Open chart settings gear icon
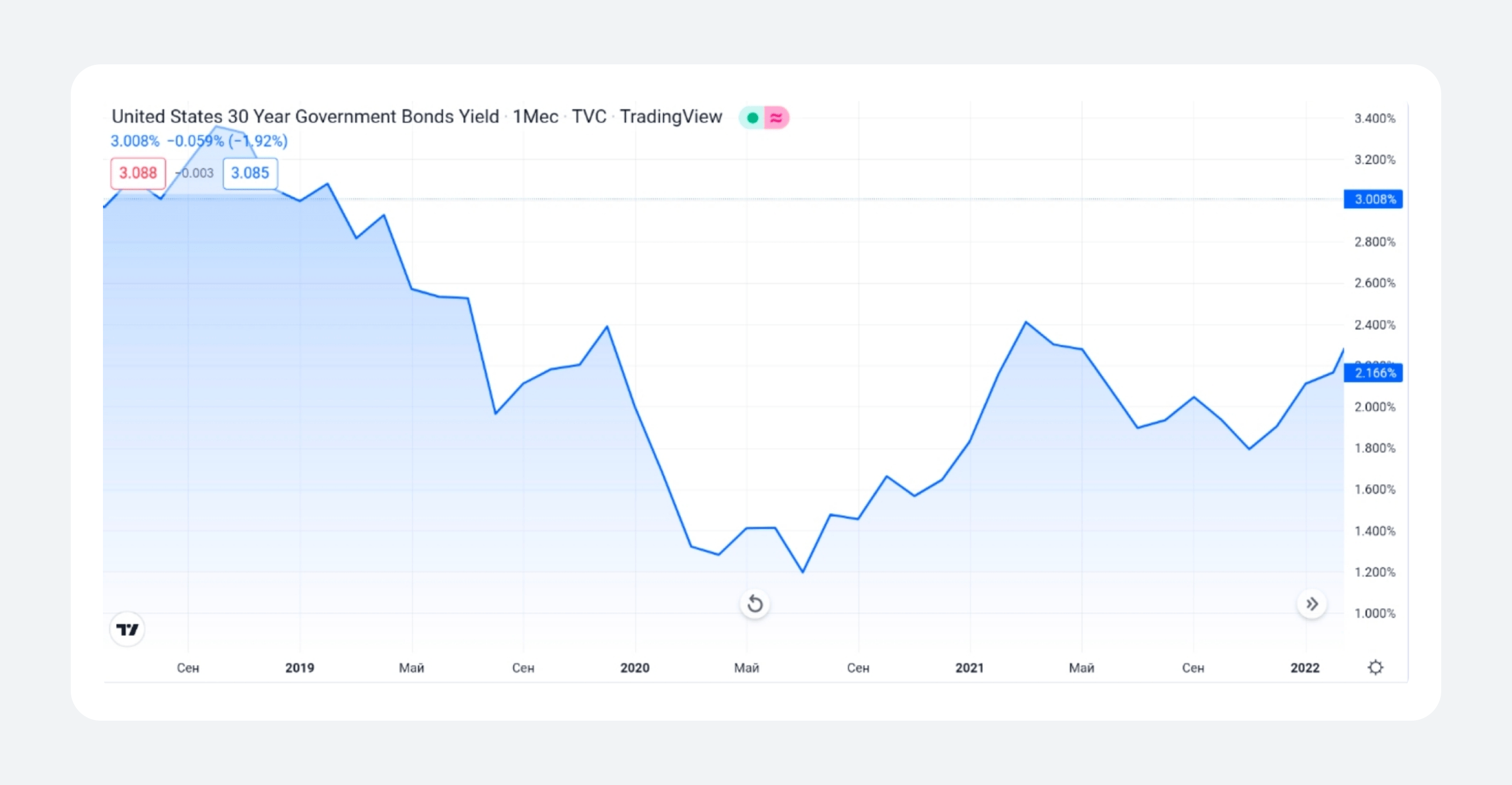 pyautogui.click(x=1375, y=668)
